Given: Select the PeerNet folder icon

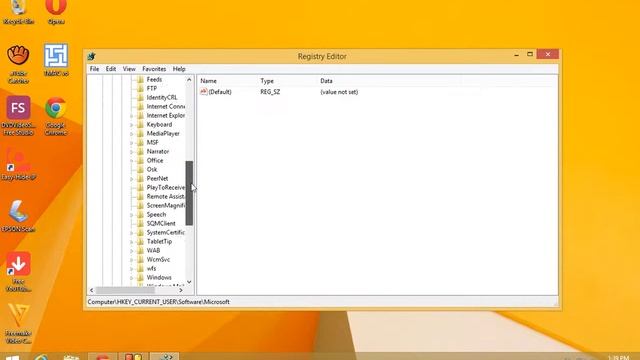Looking at the screenshot, I should click(140, 178).
